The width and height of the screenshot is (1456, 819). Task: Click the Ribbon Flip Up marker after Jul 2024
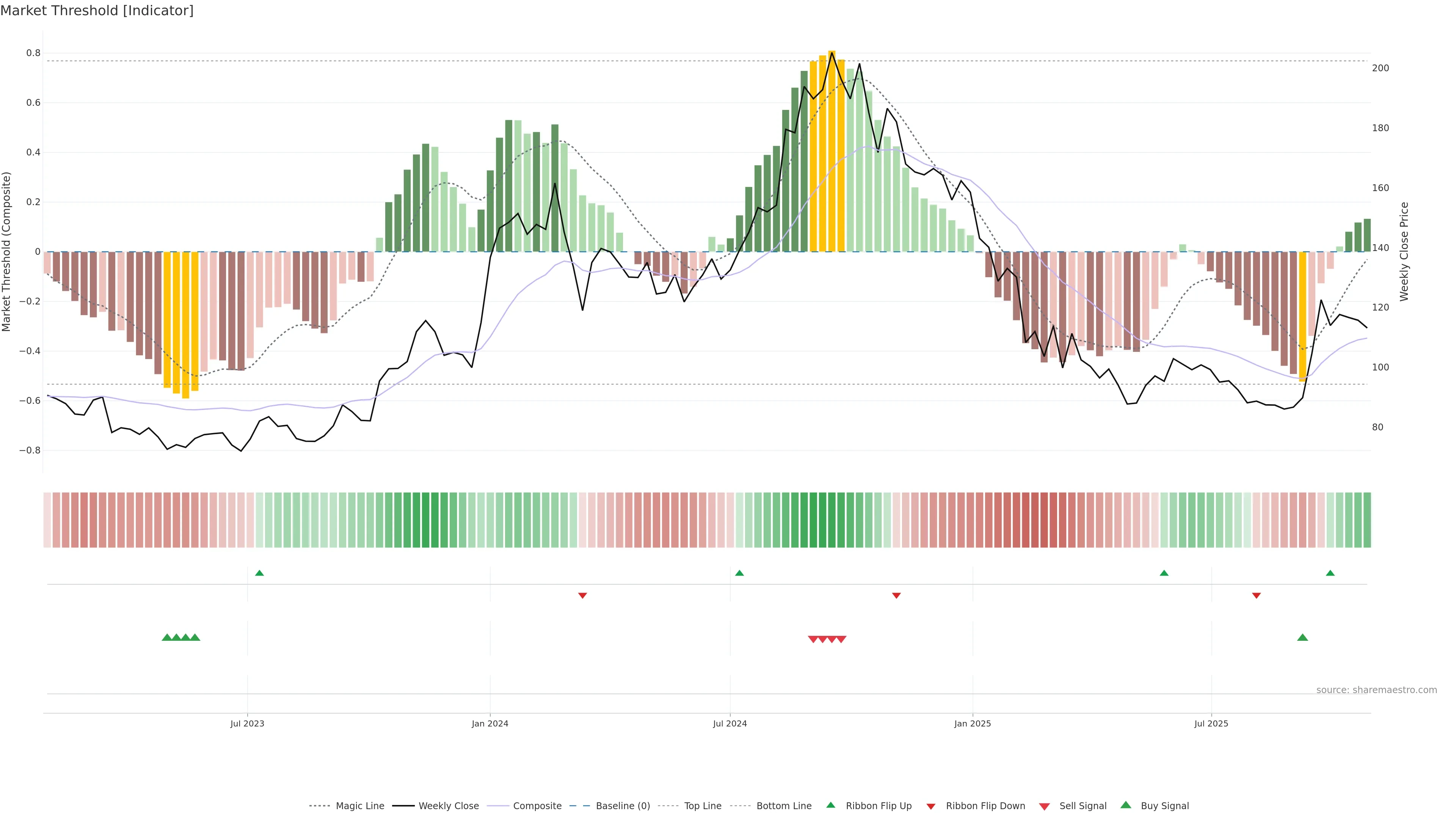[x=739, y=573]
